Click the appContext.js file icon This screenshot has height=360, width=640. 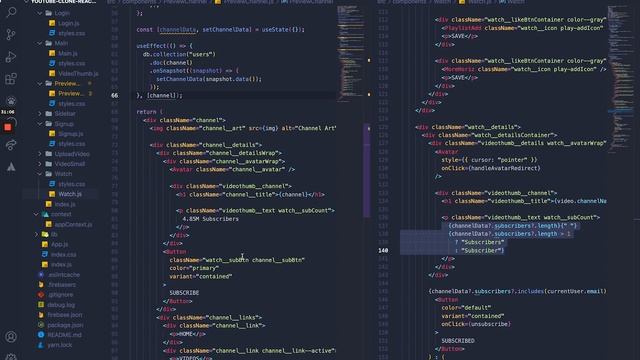(x=49, y=224)
